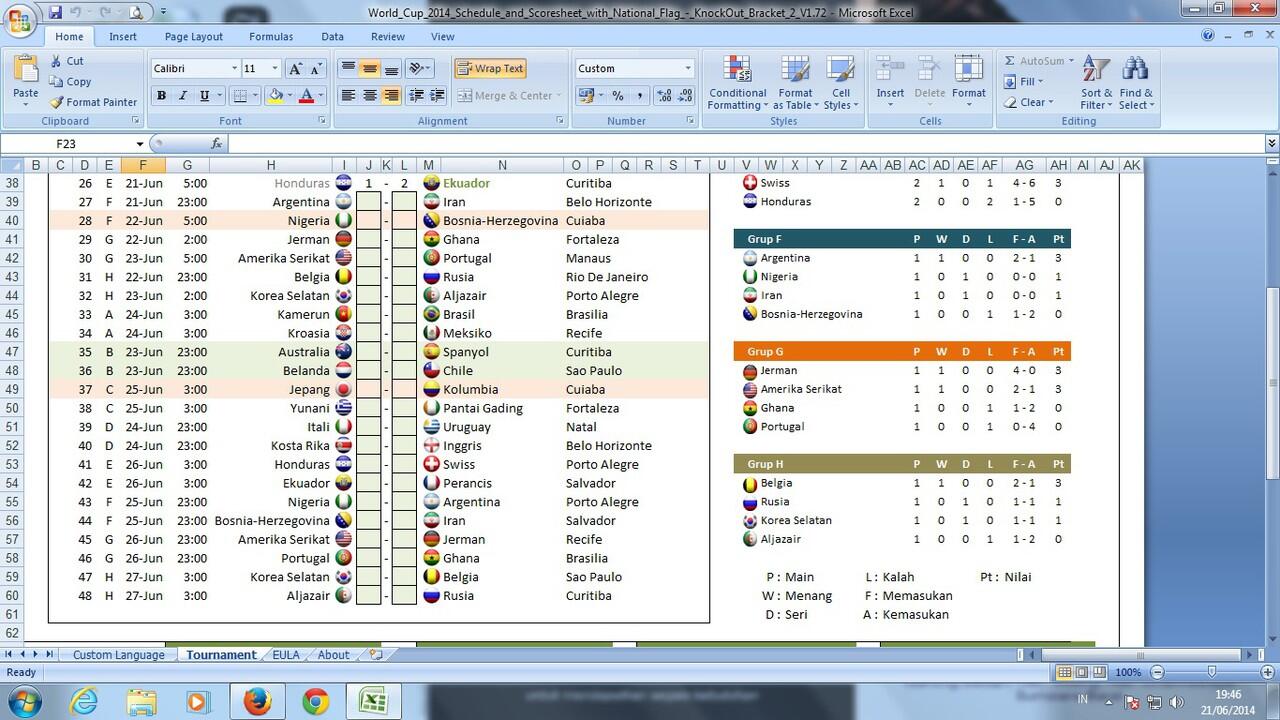This screenshot has width=1280, height=720.
Task: Toggle bold formatting
Action: [161, 96]
